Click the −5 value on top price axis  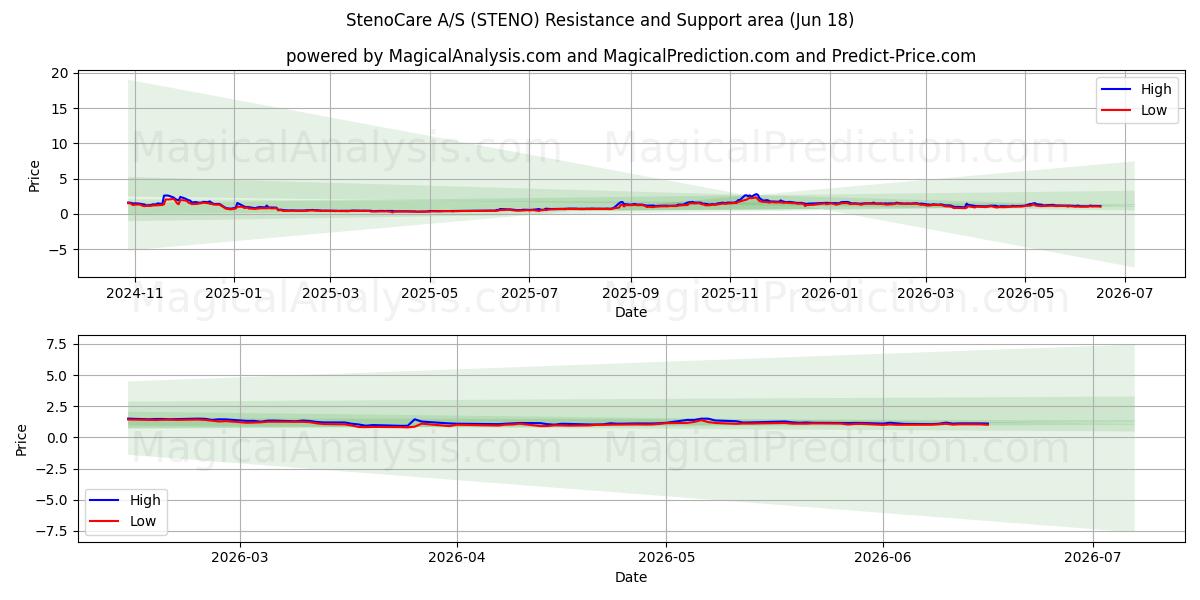pyautogui.click(x=58, y=250)
